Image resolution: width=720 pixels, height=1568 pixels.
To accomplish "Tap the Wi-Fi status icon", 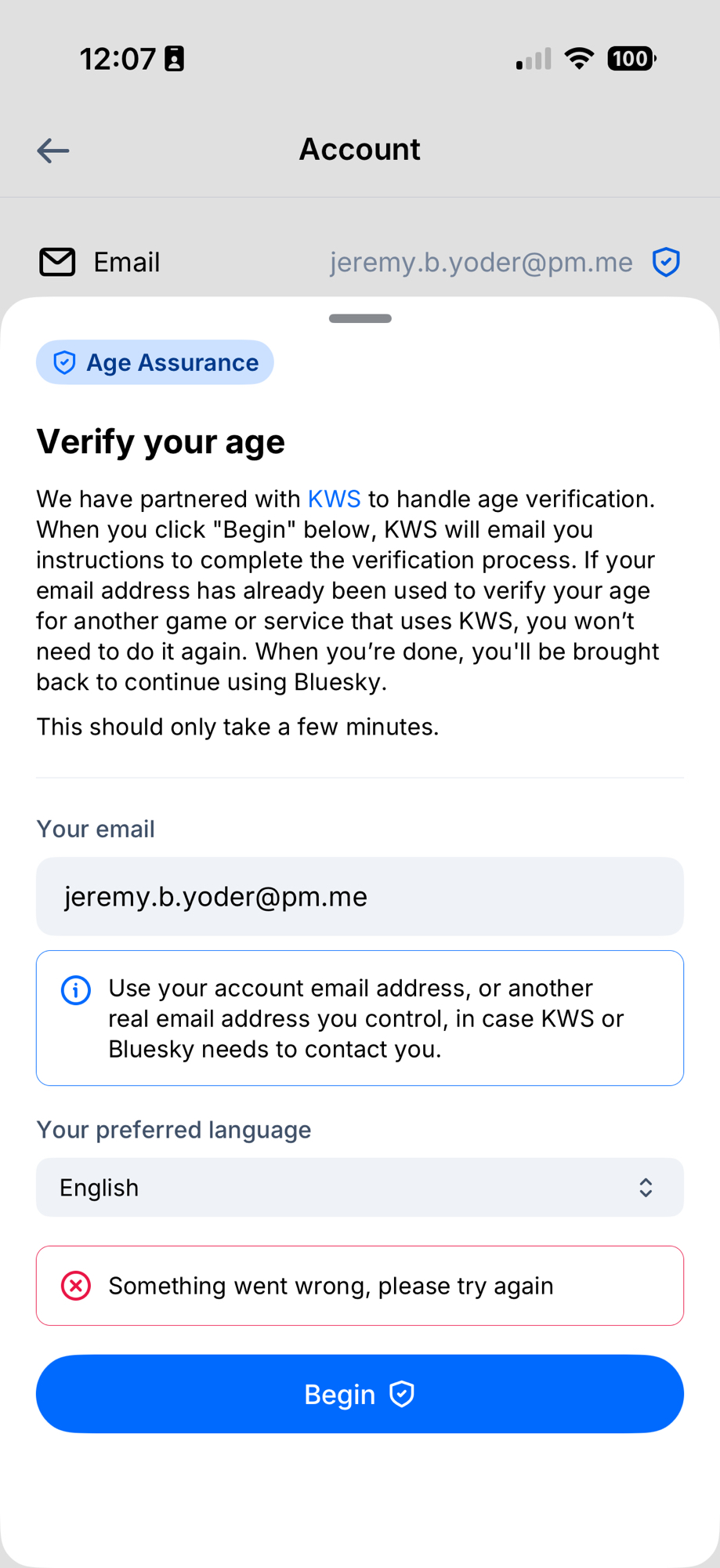I will coord(579,59).
